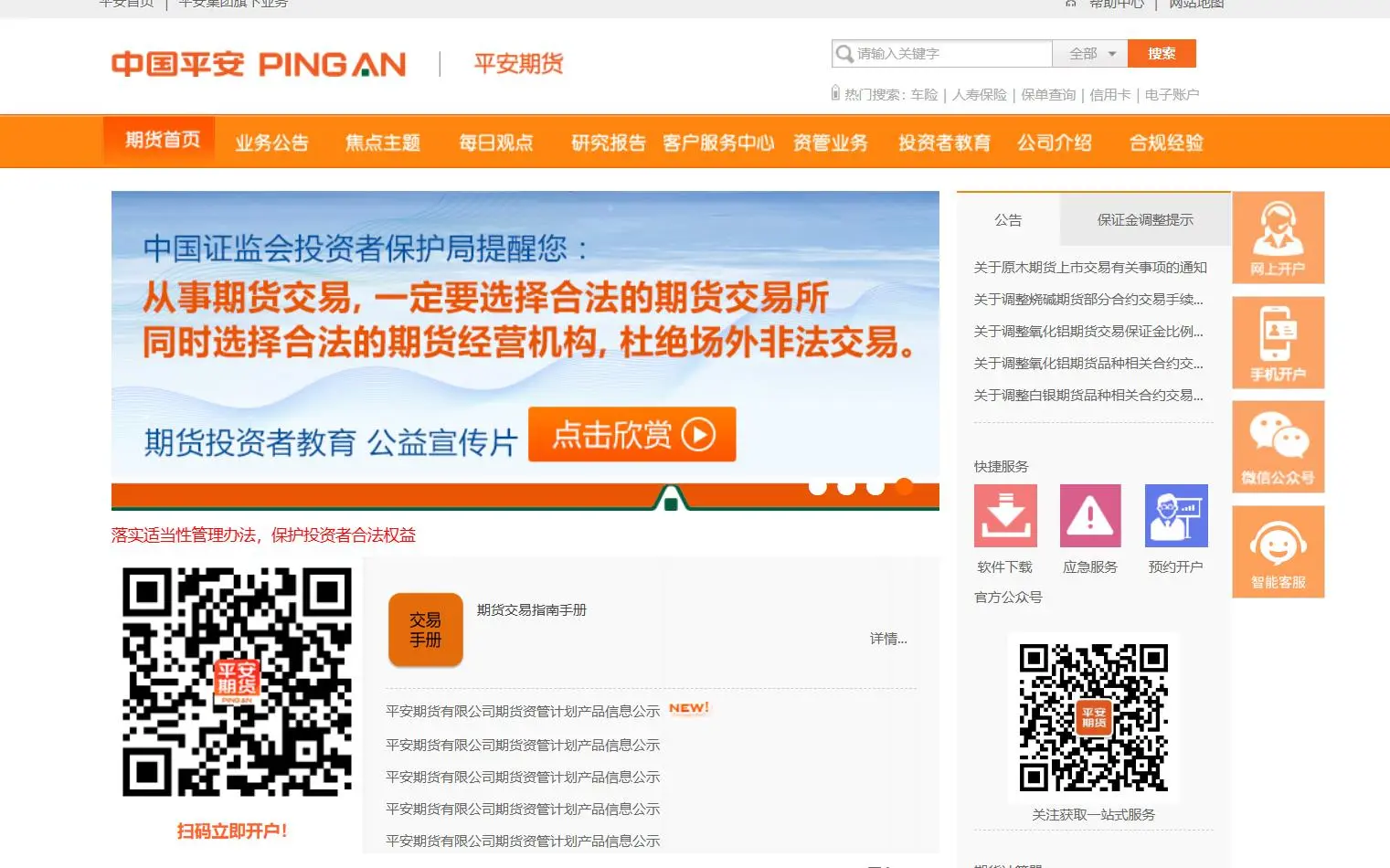Open the 每日观点 nav item
The image size is (1390, 868).
[x=495, y=143]
